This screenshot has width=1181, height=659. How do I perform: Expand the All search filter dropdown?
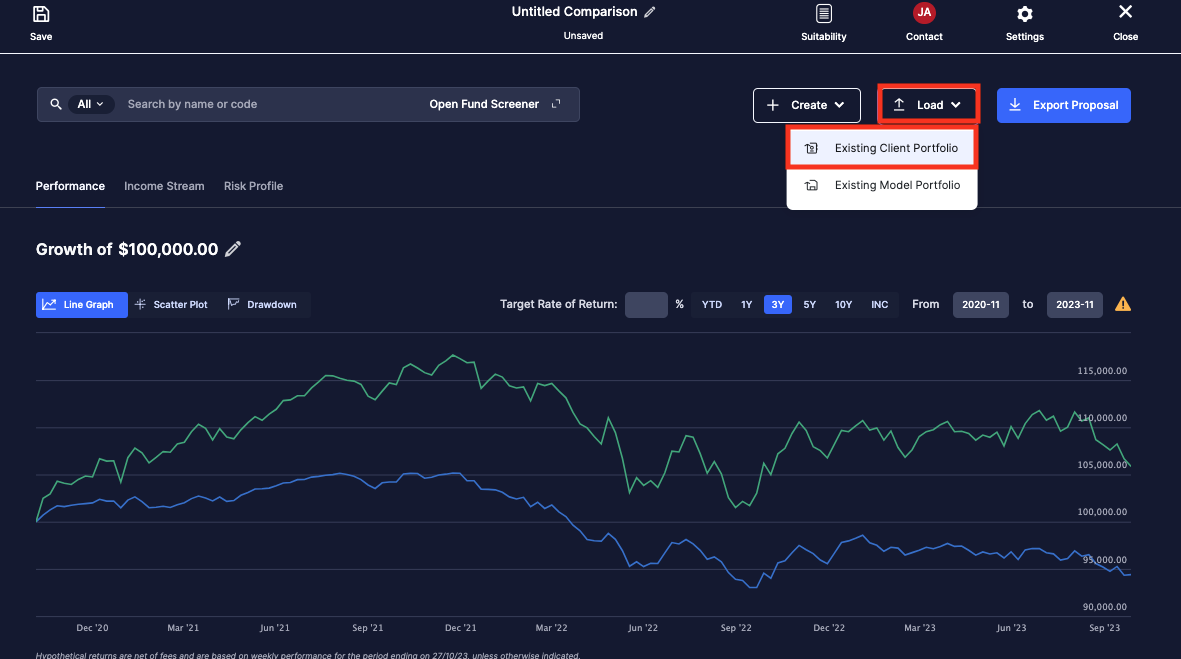tap(91, 104)
